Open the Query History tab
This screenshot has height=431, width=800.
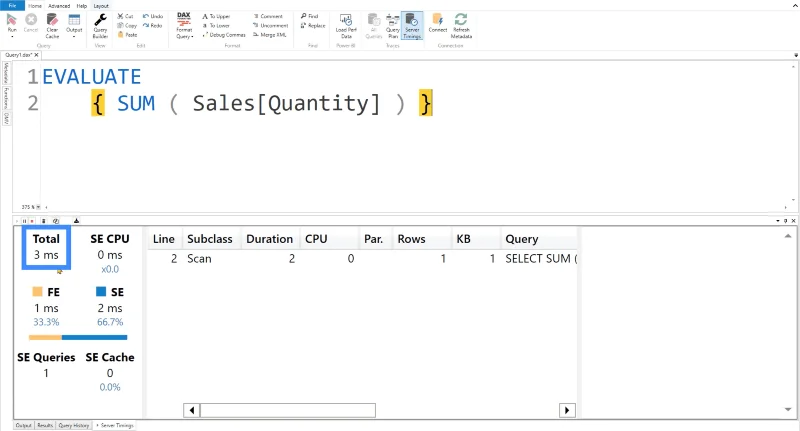coord(74,425)
